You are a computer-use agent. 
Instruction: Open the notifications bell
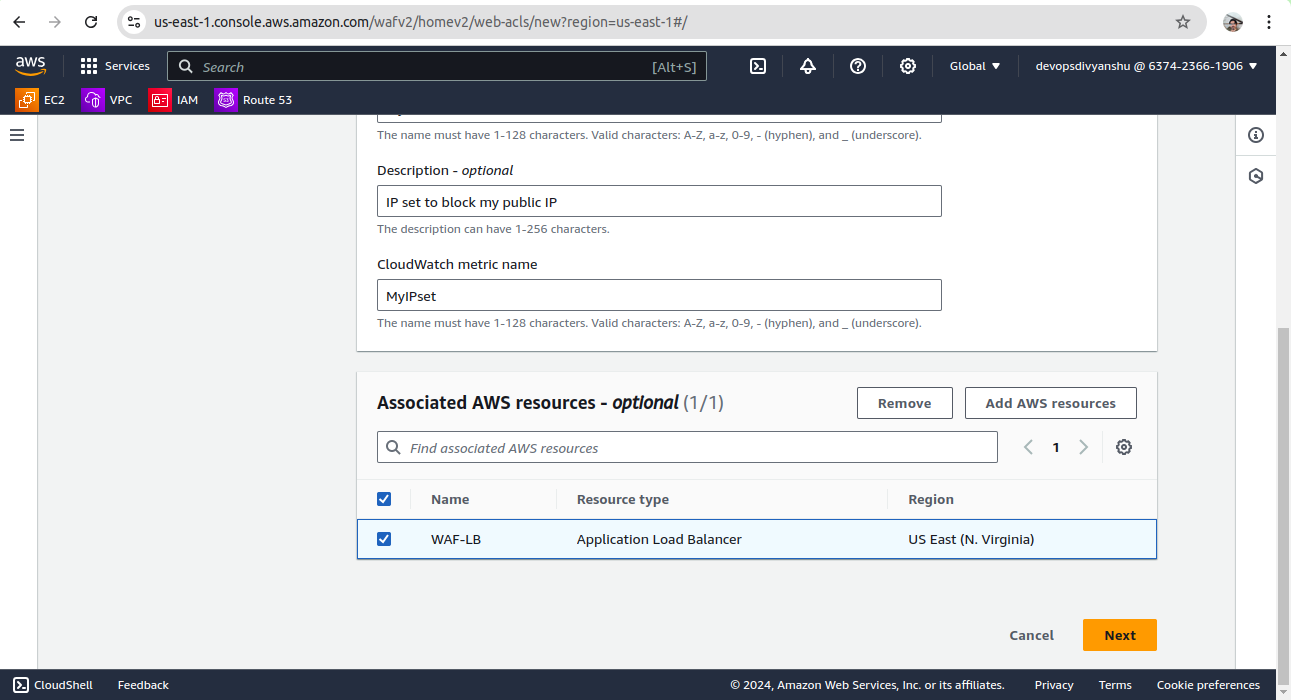[808, 66]
